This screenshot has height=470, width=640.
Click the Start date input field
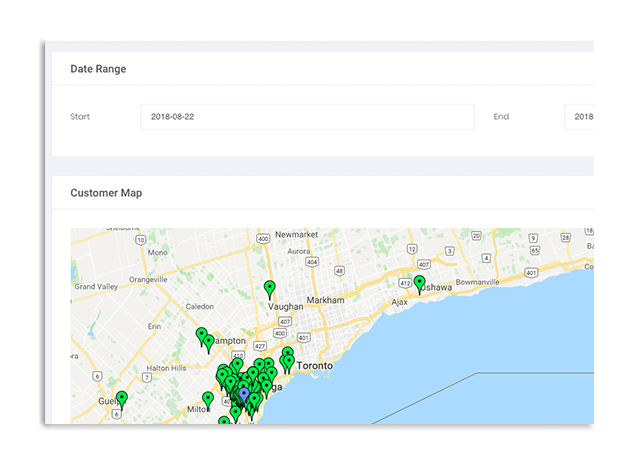click(x=307, y=117)
